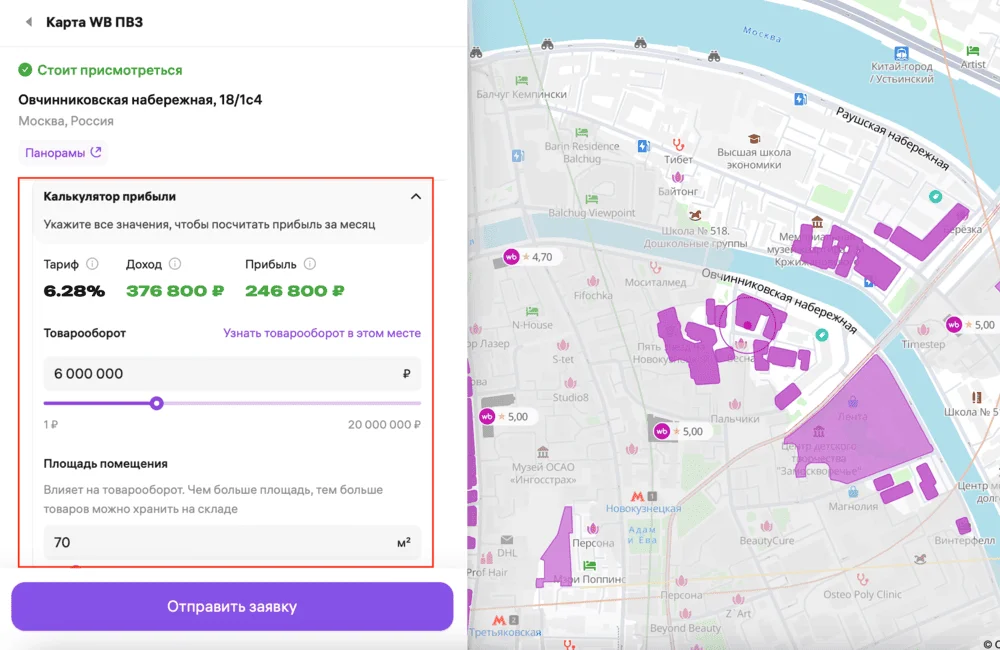Open Узнать товарооборот в этом месте link
Image resolution: width=1000 pixels, height=650 pixels.
(x=321, y=333)
